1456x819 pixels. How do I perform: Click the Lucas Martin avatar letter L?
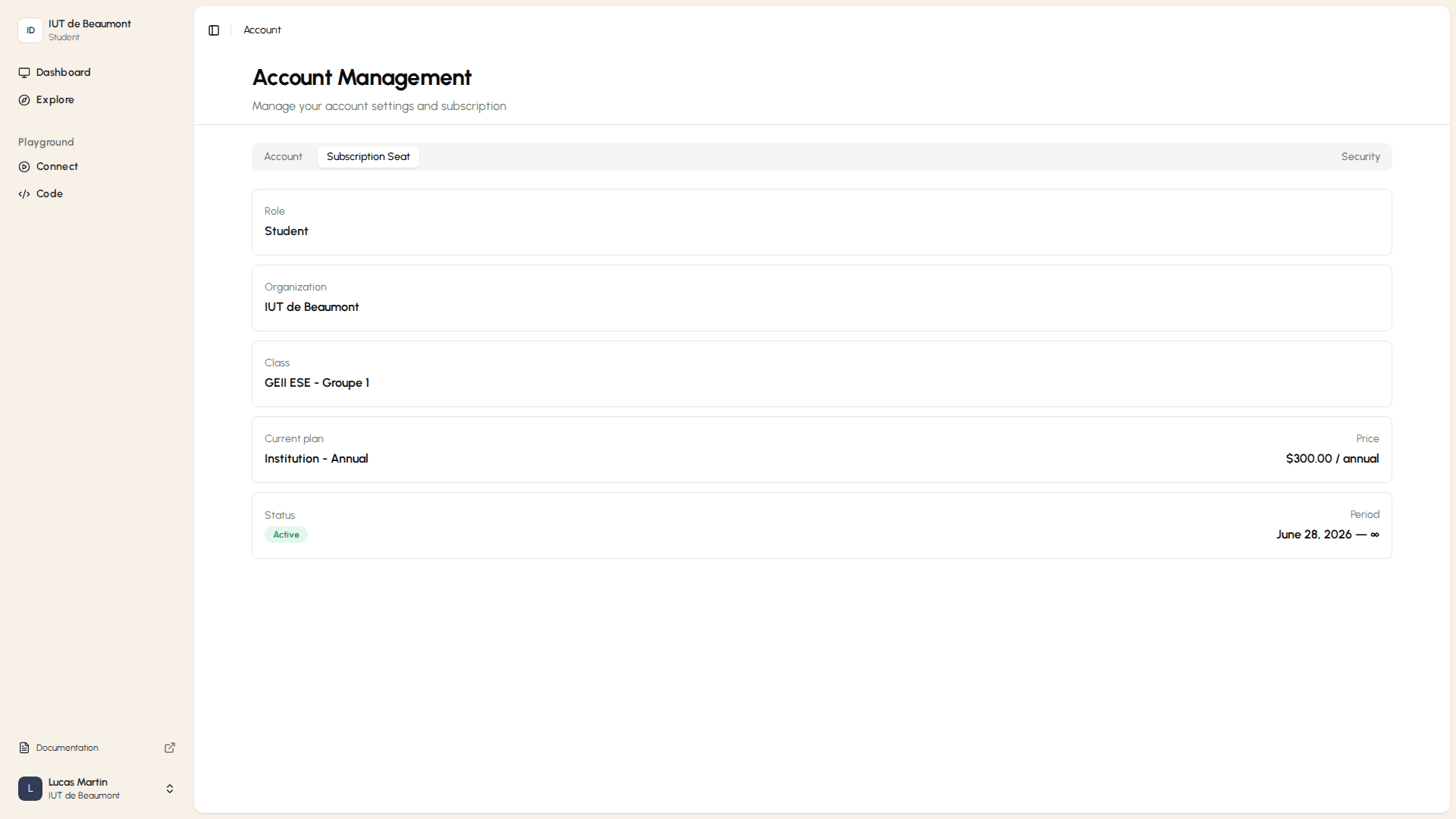30,789
